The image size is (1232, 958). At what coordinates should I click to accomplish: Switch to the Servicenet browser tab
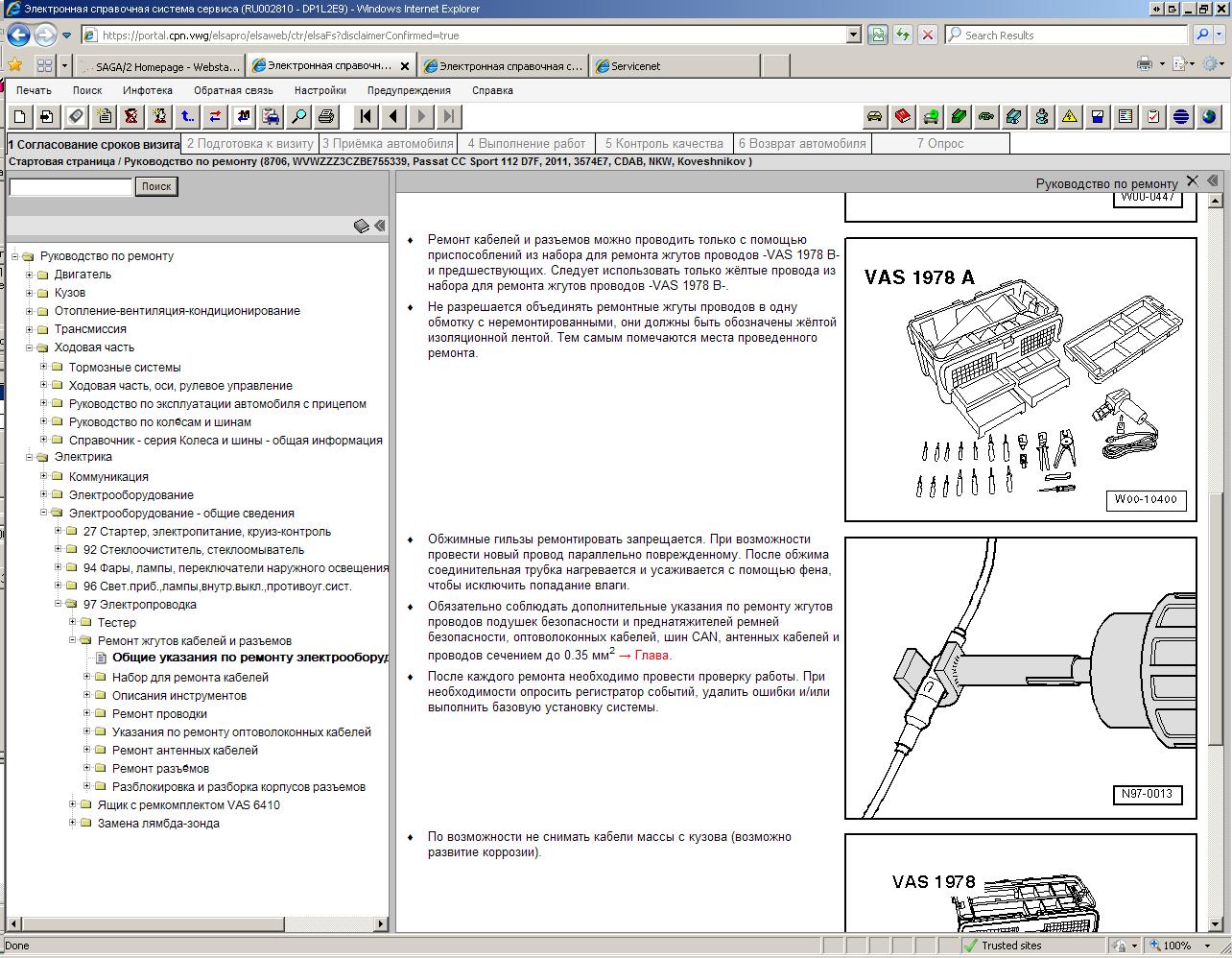tap(675, 66)
